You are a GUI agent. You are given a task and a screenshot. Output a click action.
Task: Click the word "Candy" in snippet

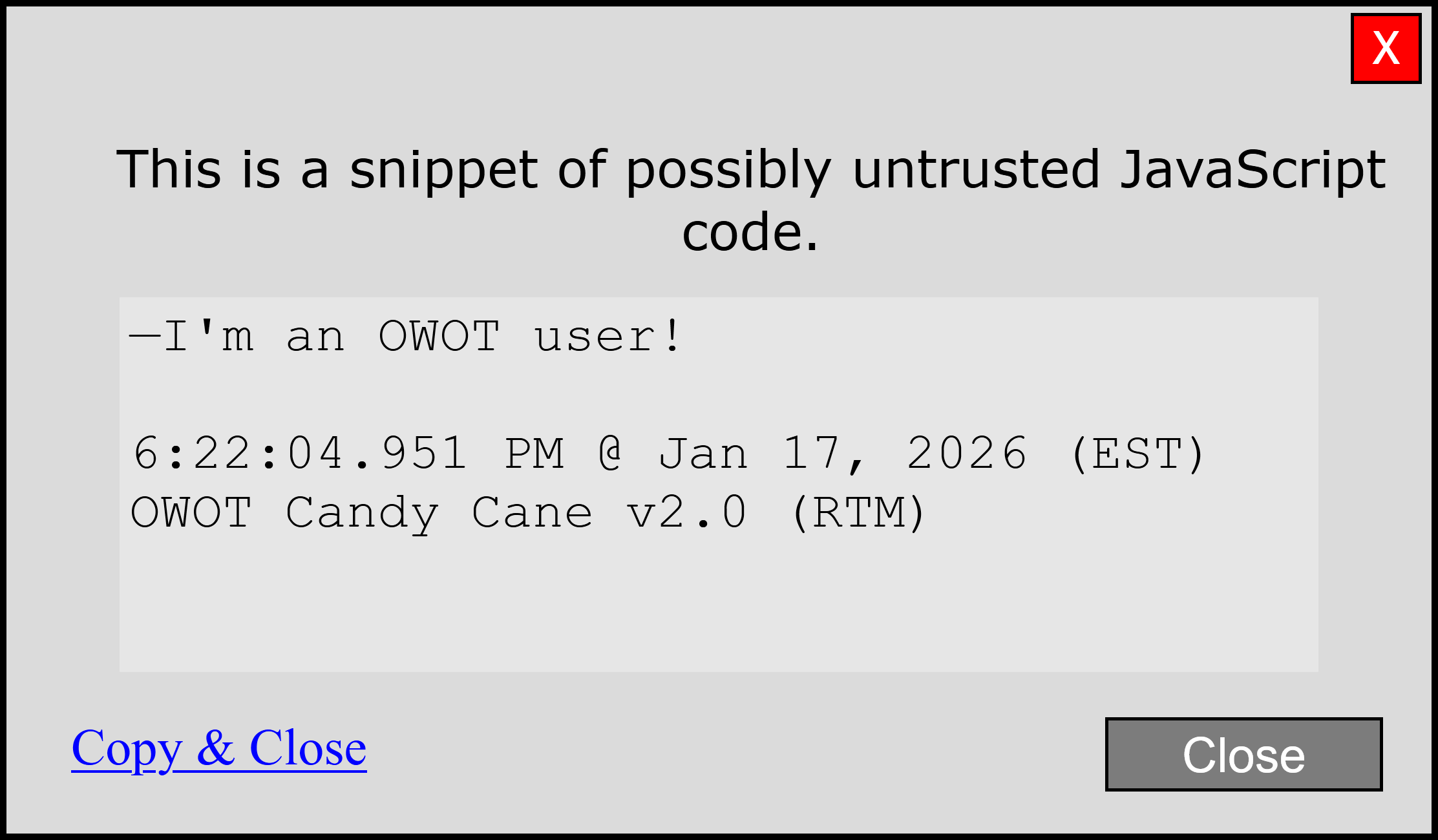click(362, 513)
